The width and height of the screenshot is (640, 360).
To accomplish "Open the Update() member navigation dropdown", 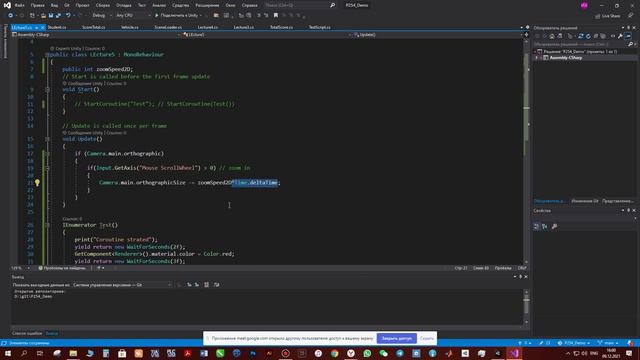I will (438, 35).
